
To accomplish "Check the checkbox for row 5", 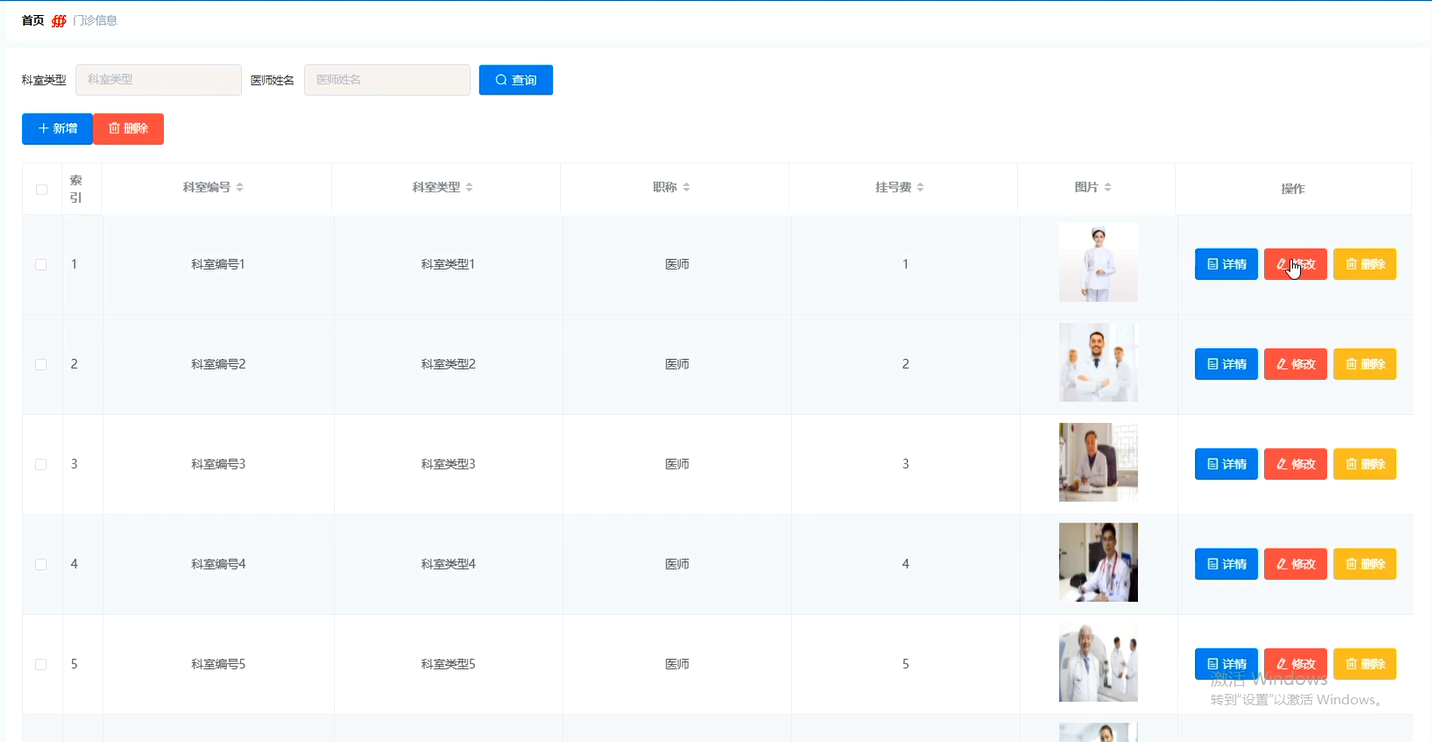I will [41, 665].
